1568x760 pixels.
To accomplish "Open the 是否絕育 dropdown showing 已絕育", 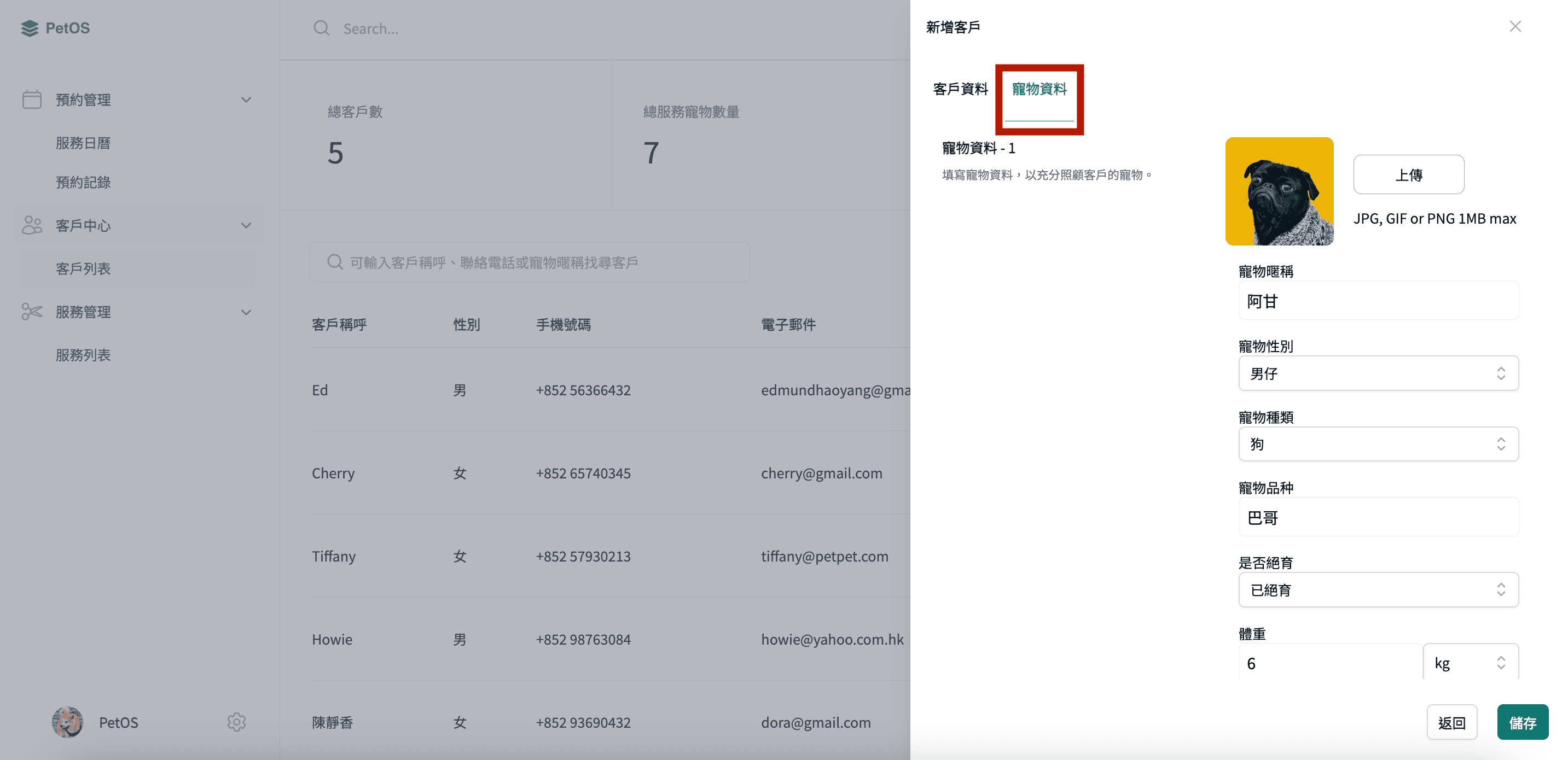I will [x=1378, y=589].
